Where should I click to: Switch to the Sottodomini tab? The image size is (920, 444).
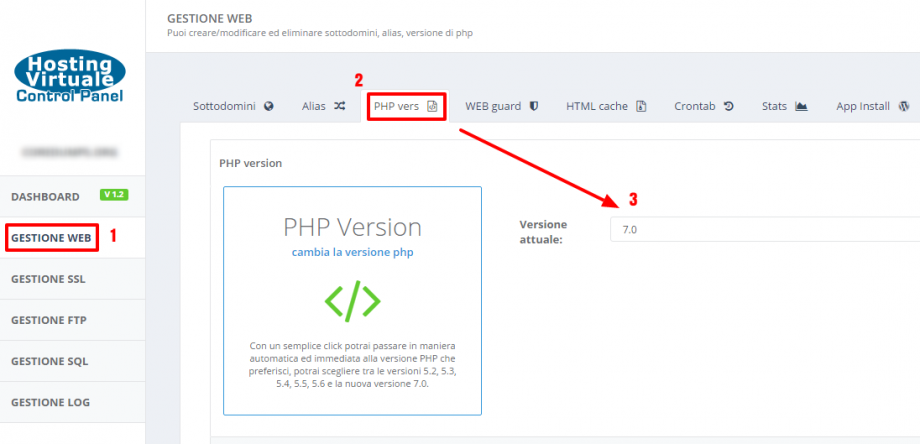tap(224, 106)
